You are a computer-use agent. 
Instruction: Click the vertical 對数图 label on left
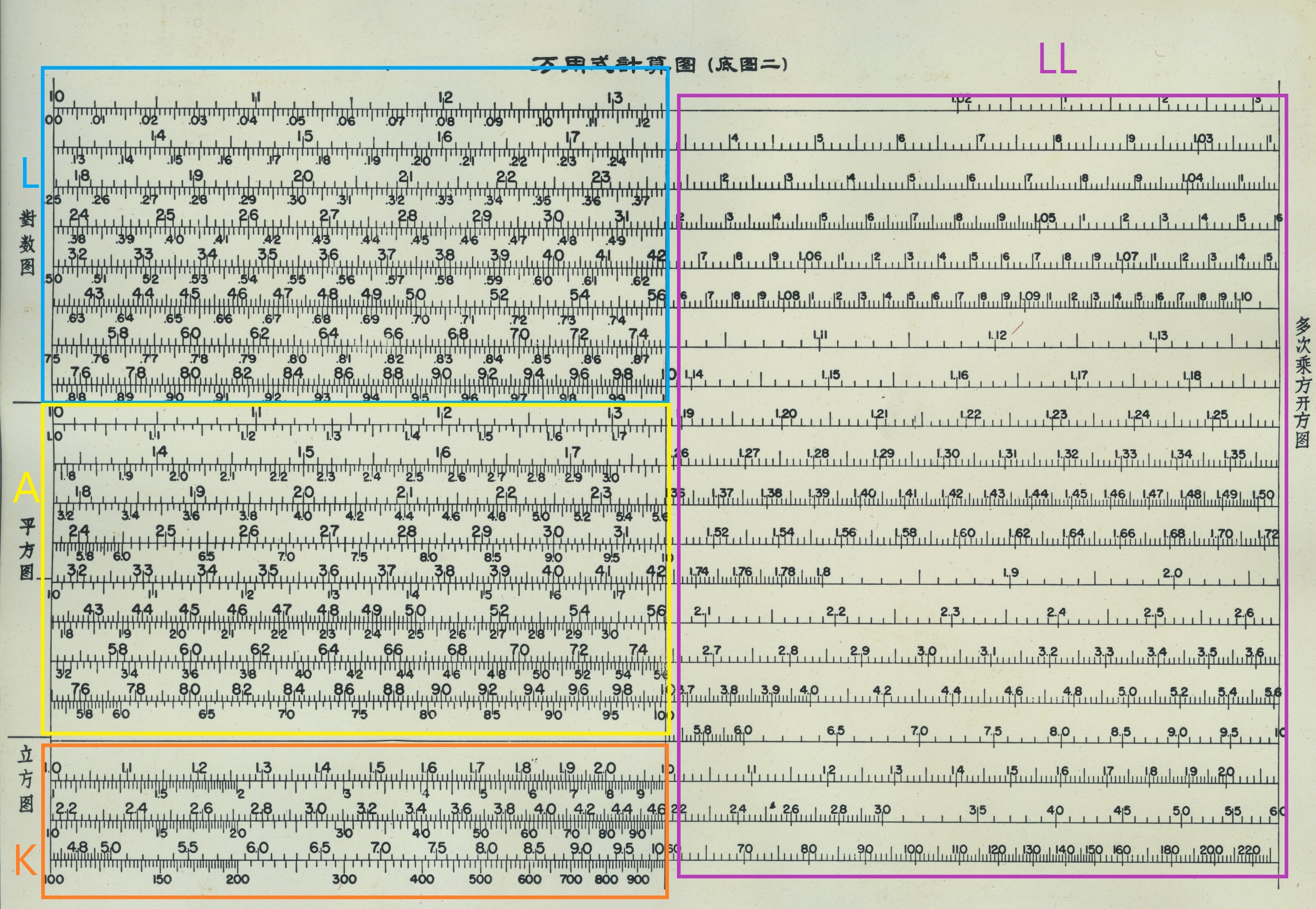(27, 243)
